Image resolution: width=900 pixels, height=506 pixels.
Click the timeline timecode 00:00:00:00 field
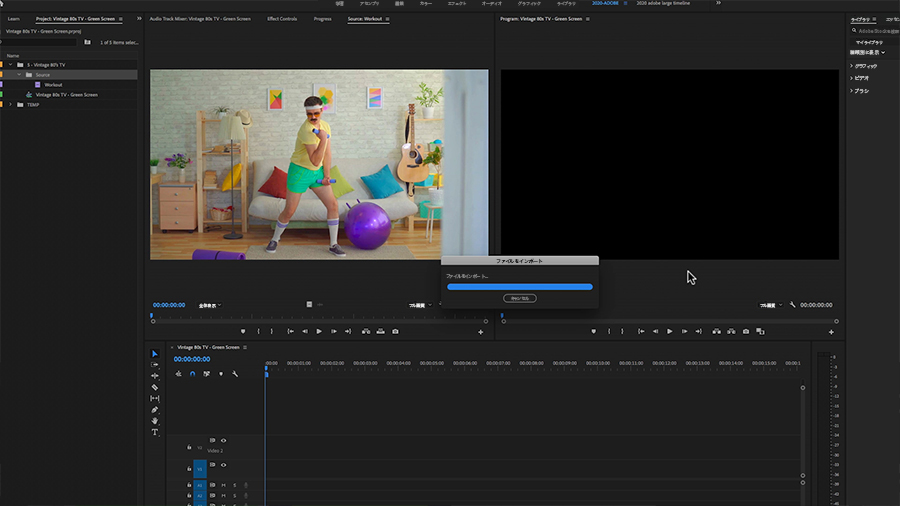tap(192, 359)
